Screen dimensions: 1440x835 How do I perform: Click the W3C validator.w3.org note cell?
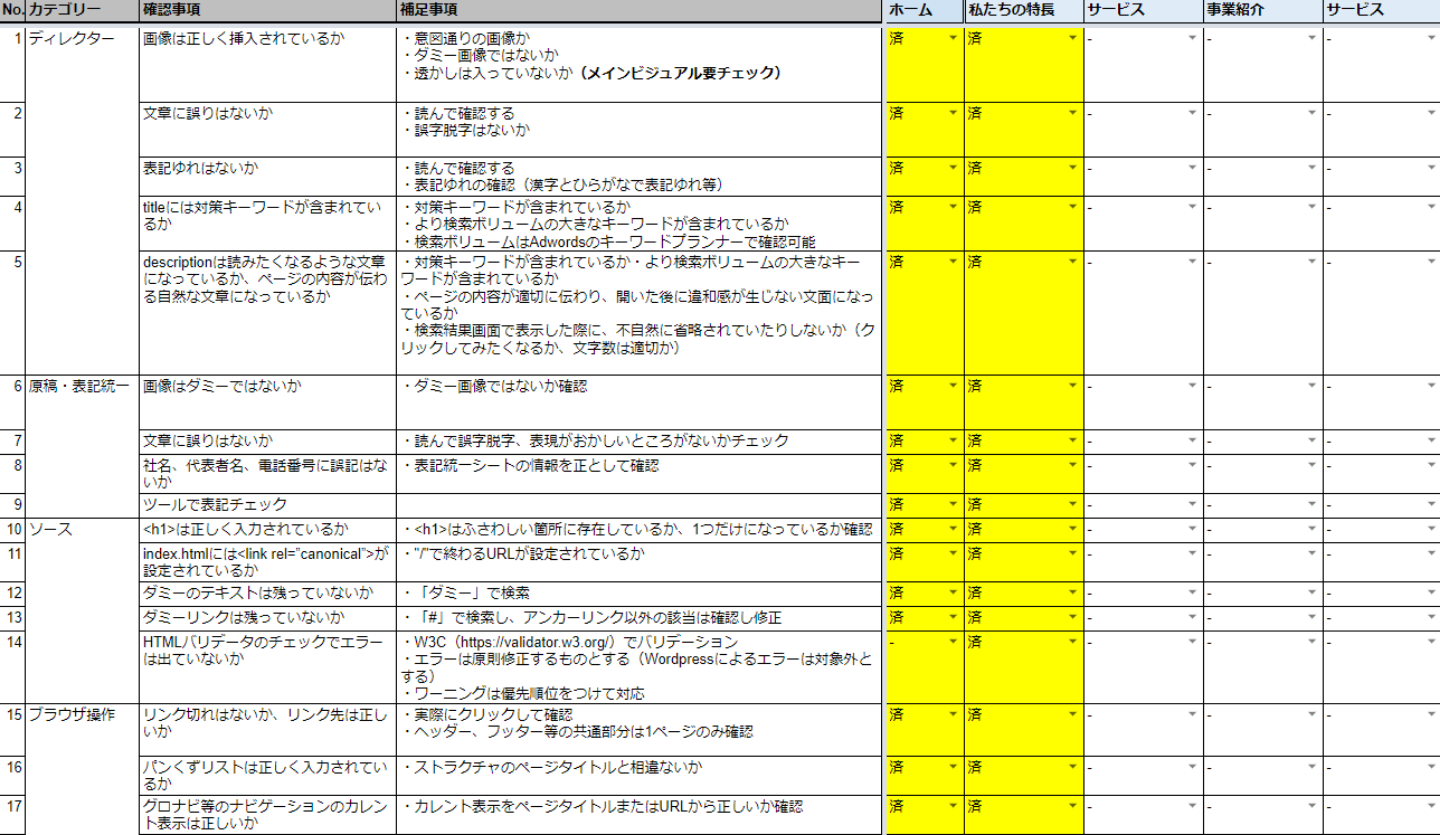(638, 667)
